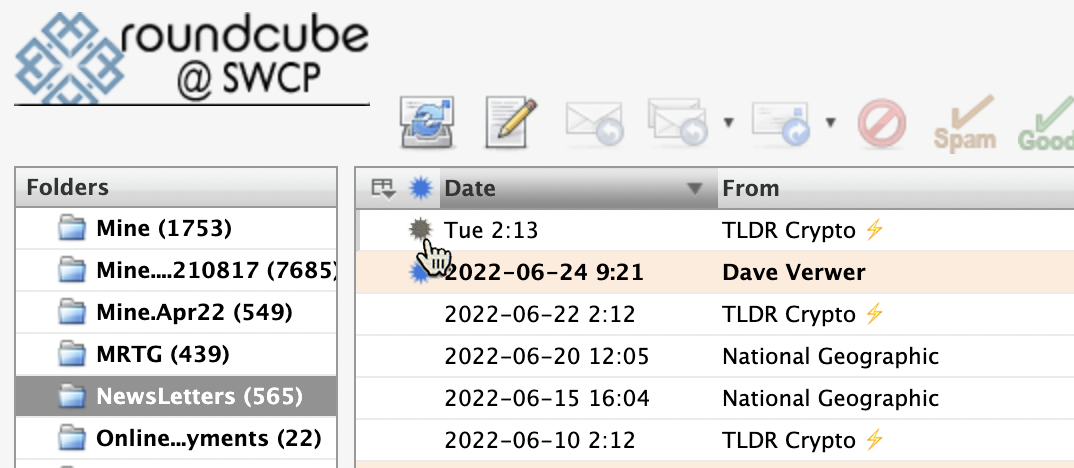
Task: Toggle unread star on Dave Verwer message
Action: (x=421, y=272)
